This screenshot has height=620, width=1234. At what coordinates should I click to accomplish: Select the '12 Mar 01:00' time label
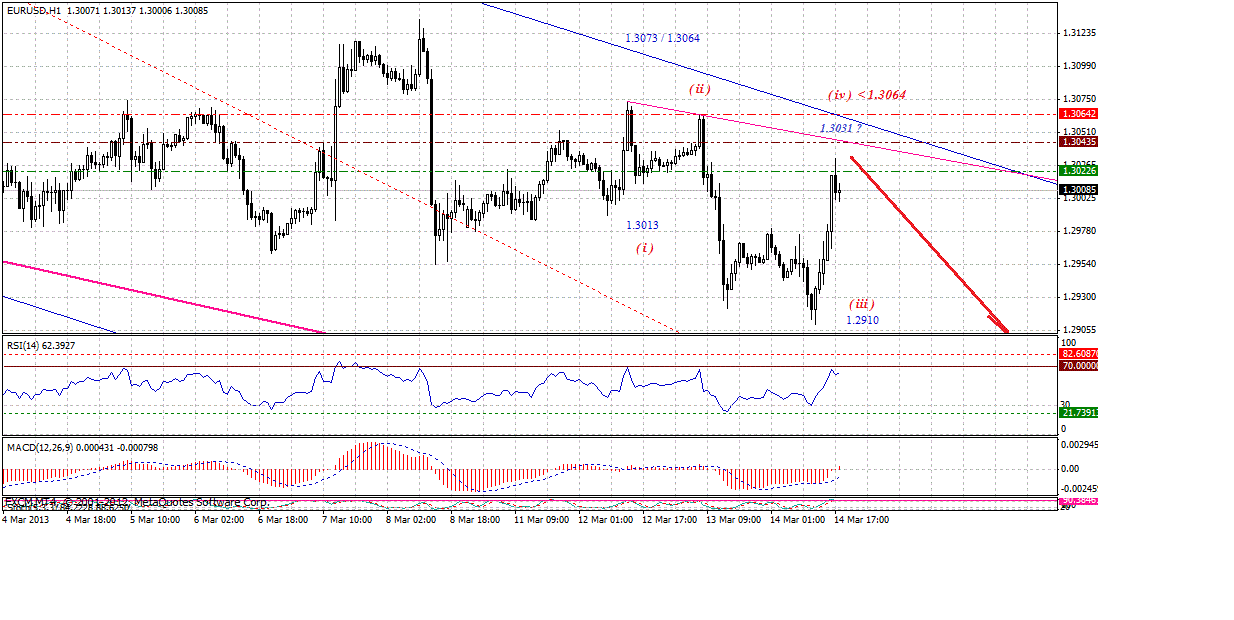(607, 520)
